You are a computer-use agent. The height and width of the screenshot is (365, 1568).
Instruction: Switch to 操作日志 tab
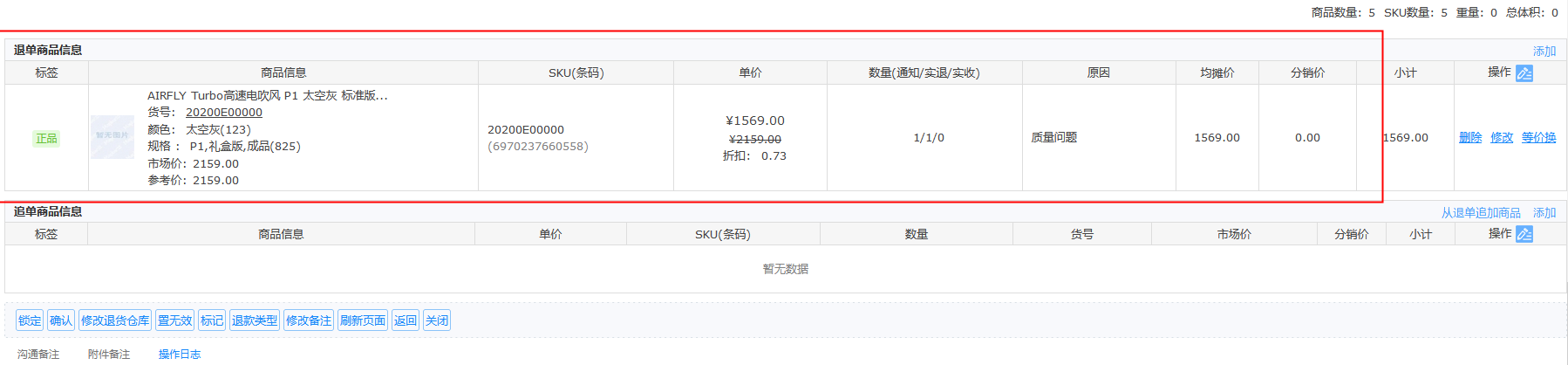[180, 355]
